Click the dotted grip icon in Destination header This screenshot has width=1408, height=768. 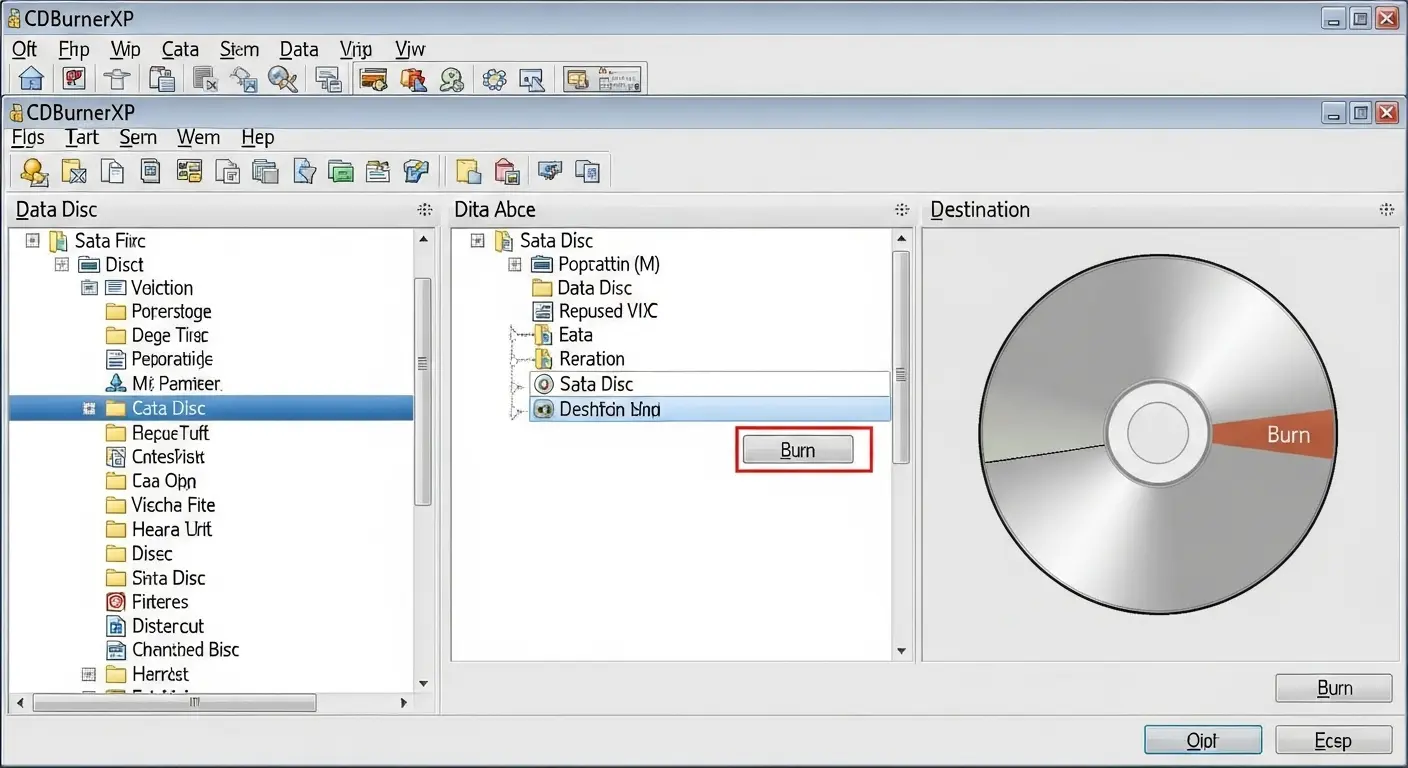tap(1386, 210)
